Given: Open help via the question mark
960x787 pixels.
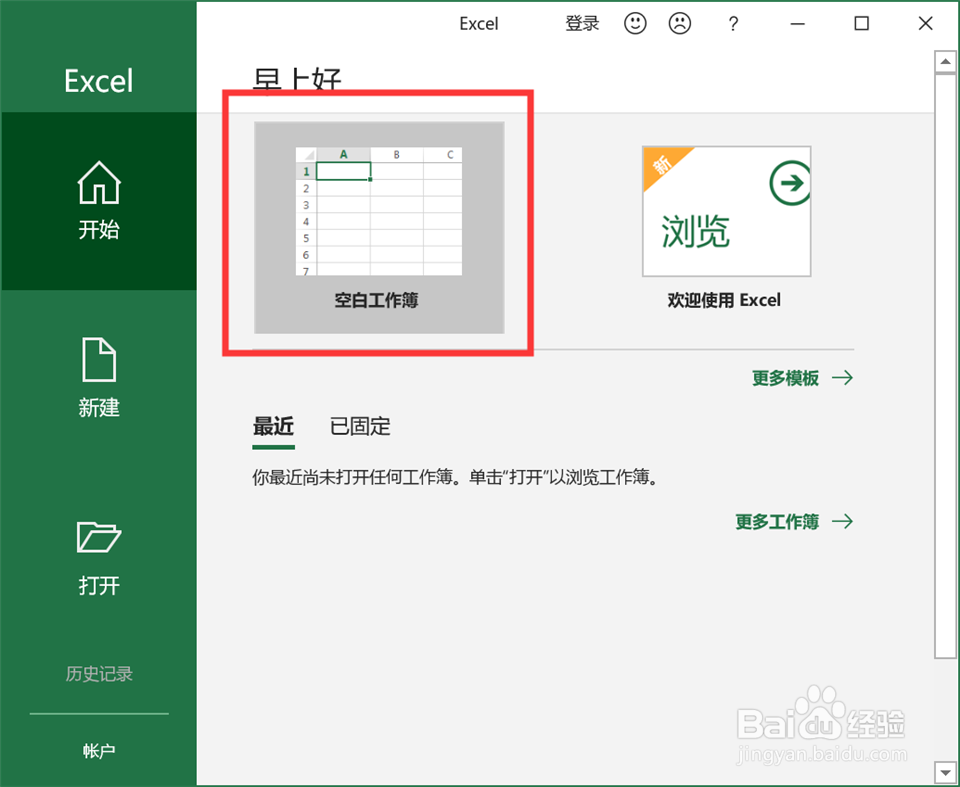Looking at the screenshot, I should coord(733,24).
